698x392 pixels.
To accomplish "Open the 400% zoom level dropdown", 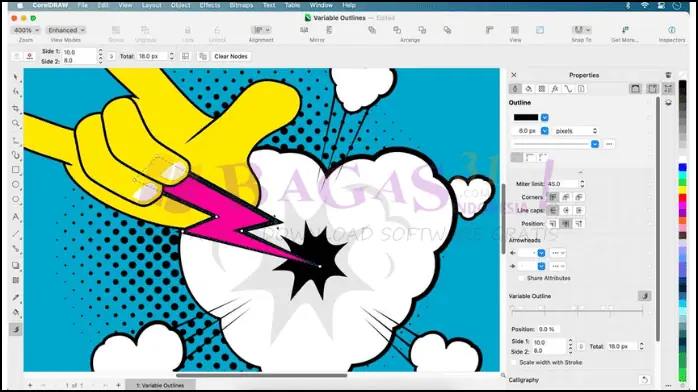I will click(x=26, y=30).
